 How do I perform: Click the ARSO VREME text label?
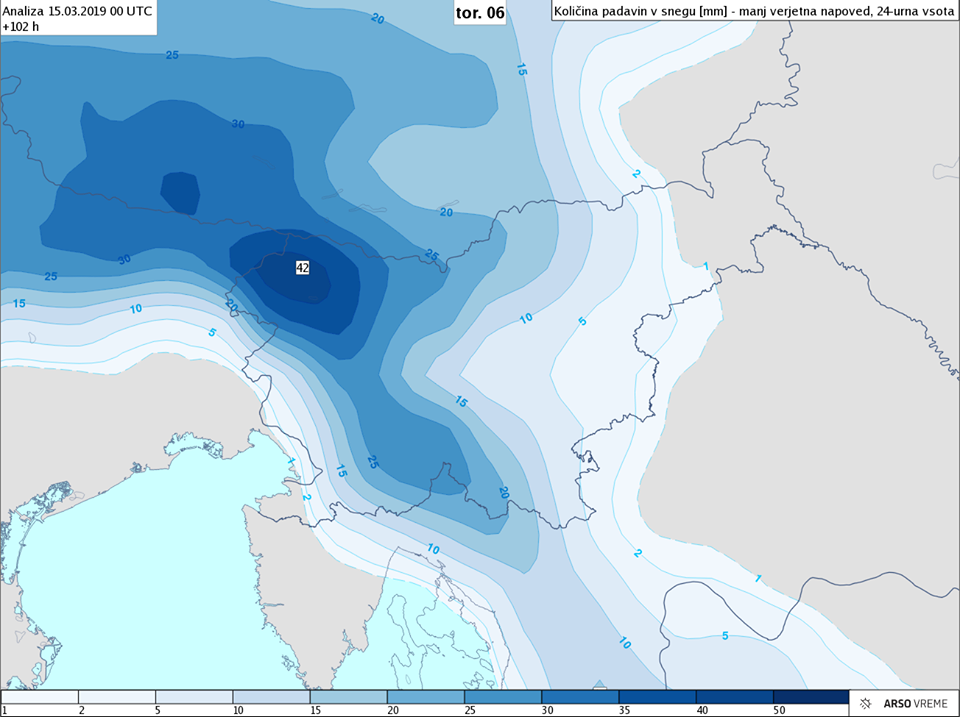tap(915, 705)
